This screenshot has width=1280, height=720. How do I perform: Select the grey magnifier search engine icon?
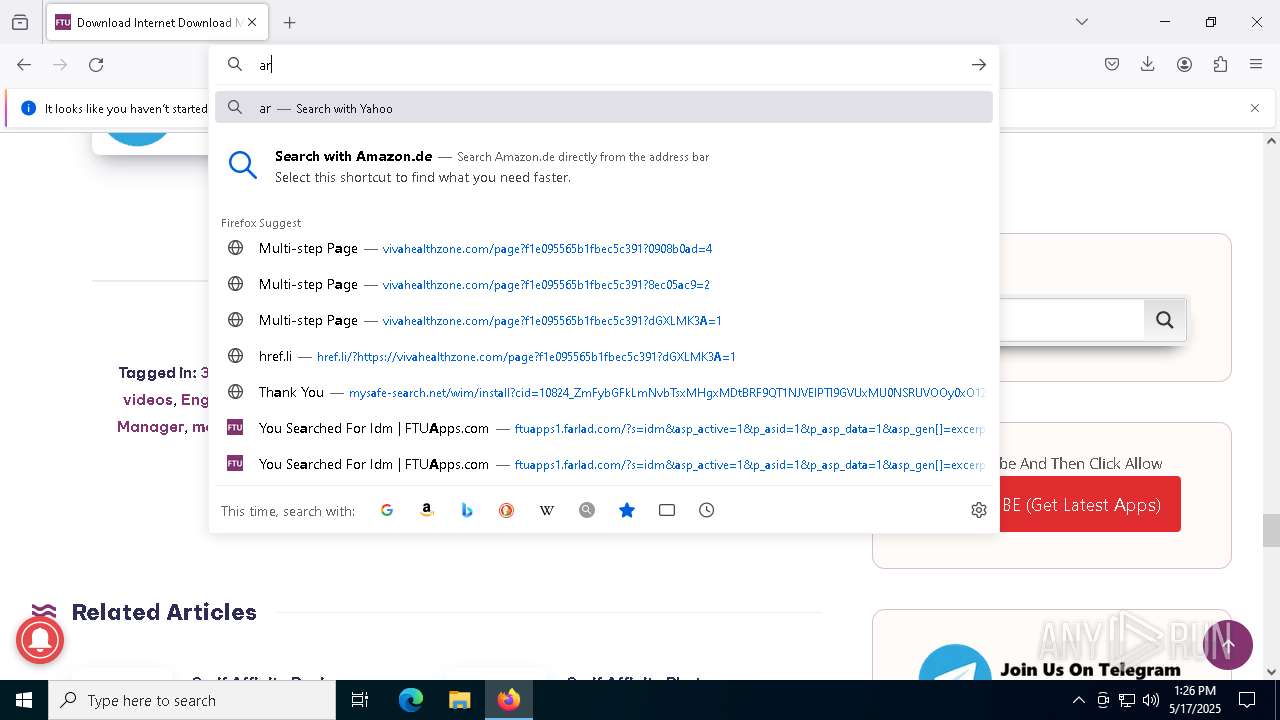point(587,510)
